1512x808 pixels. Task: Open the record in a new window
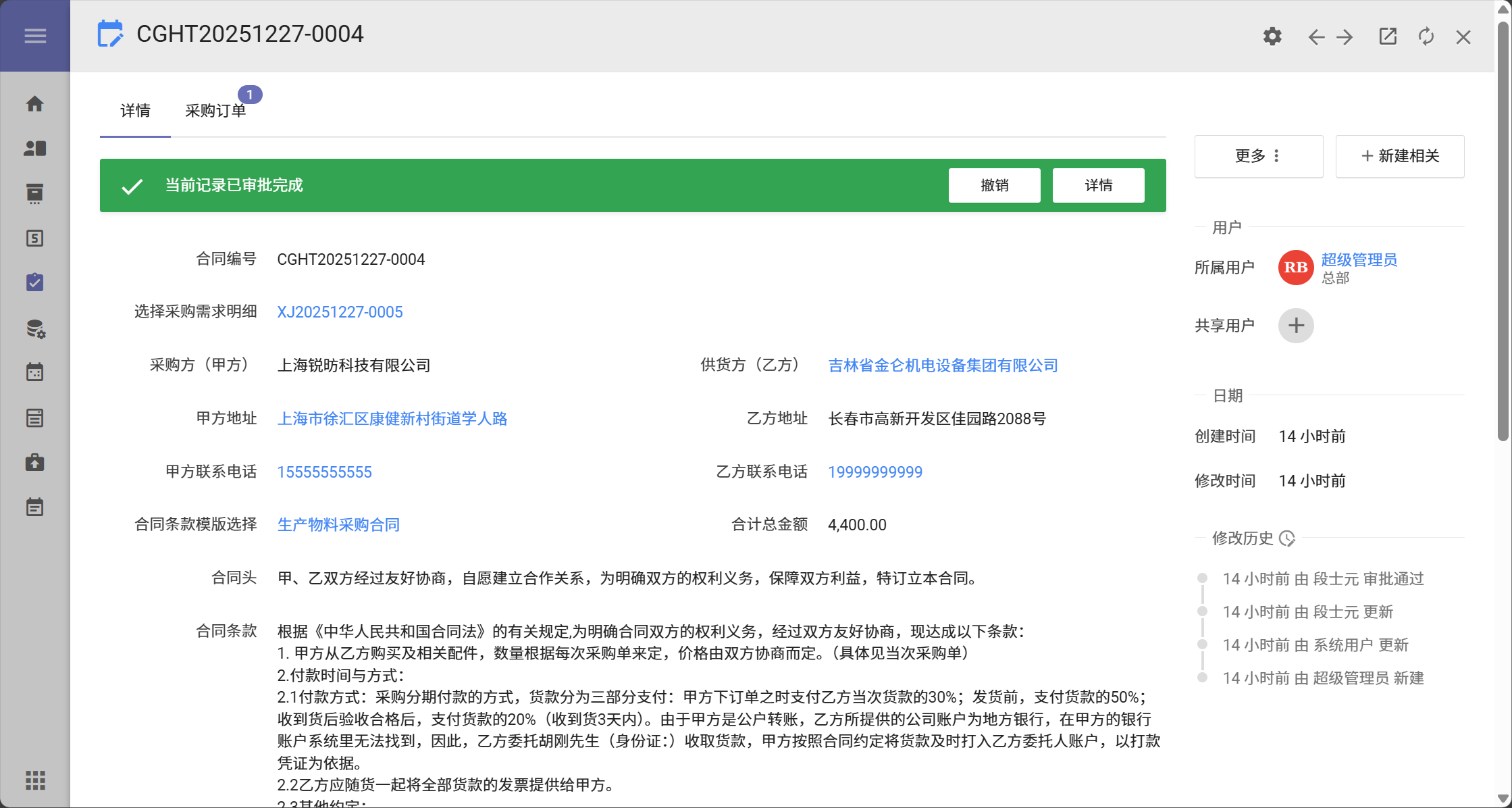1388,36
